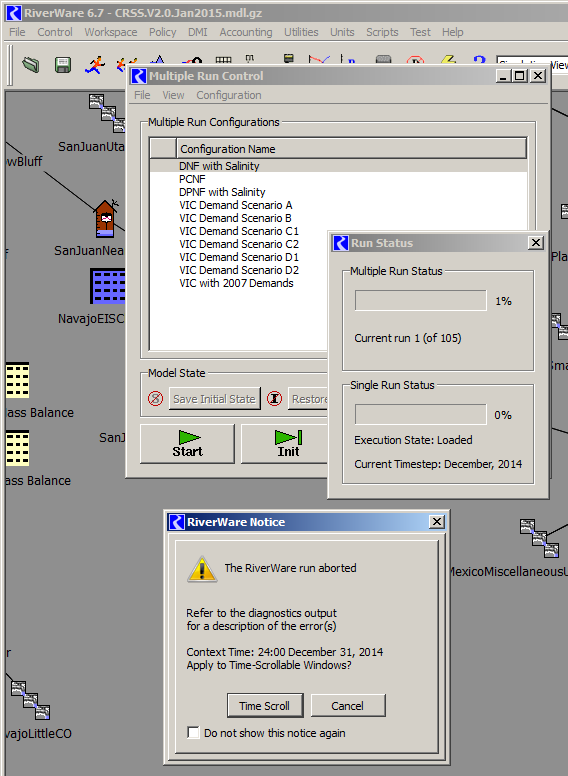
Task: Open File menu in Multiple Run Control
Action: (142, 95)
